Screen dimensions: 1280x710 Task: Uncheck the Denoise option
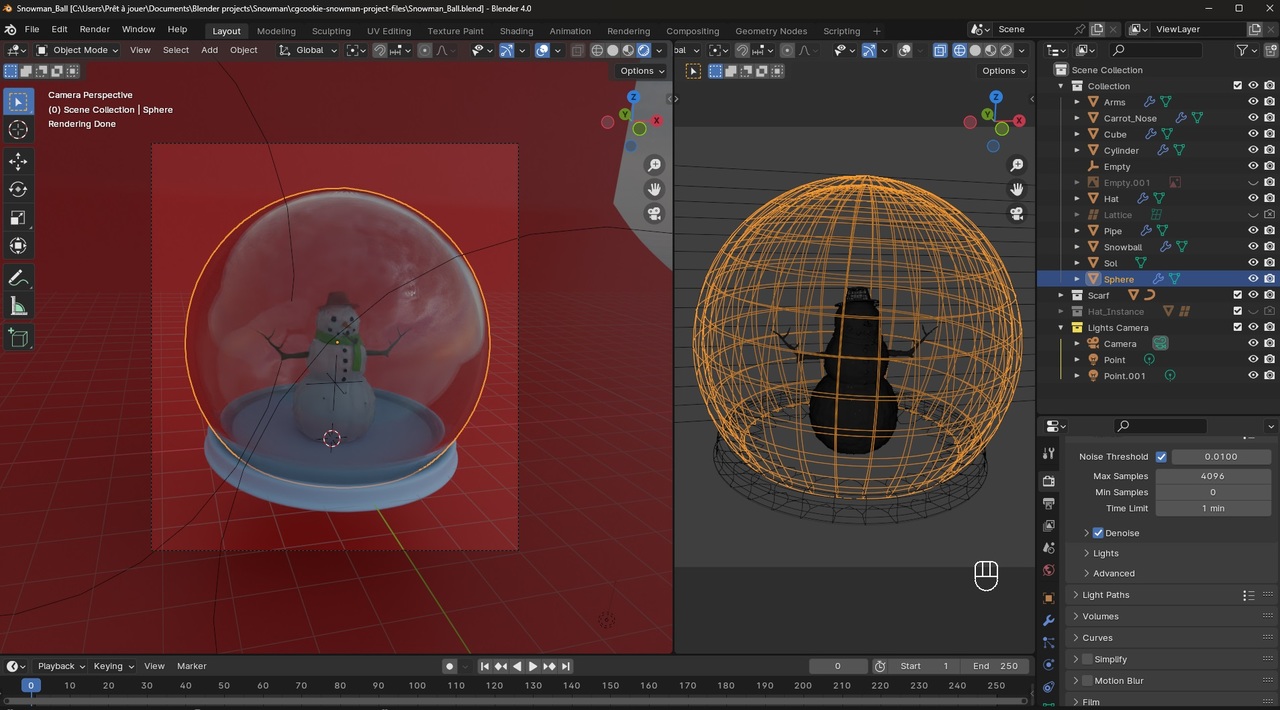1098,533
